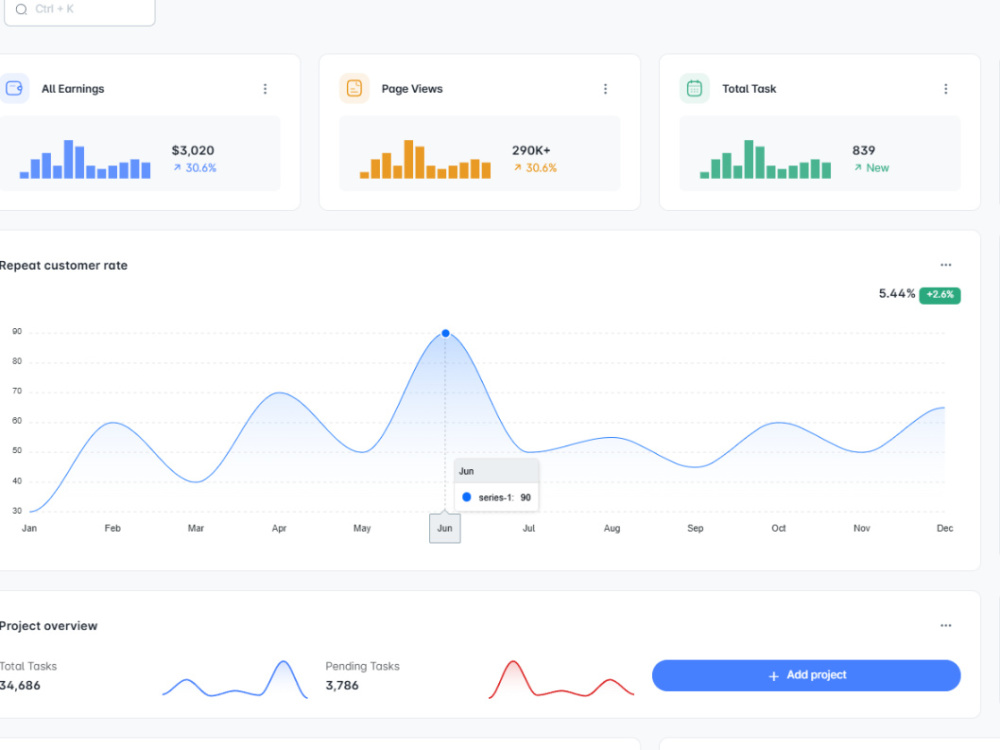Click the blue All Earnings bar chart

coord(85,159)
